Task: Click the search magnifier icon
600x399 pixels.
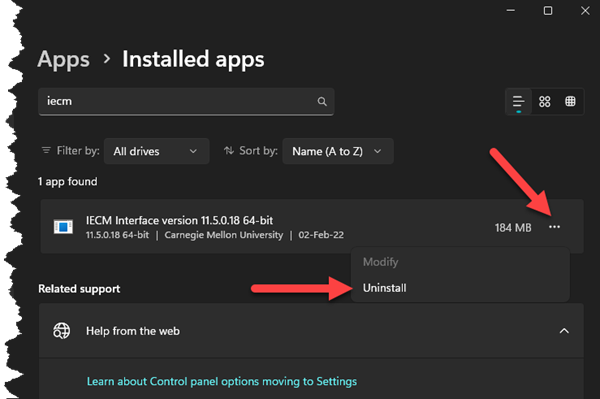Action: 322,101
